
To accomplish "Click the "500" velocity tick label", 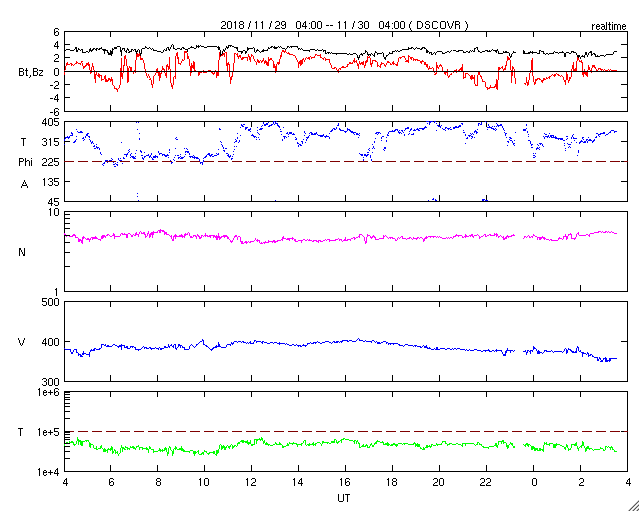I will click(51, 302).
